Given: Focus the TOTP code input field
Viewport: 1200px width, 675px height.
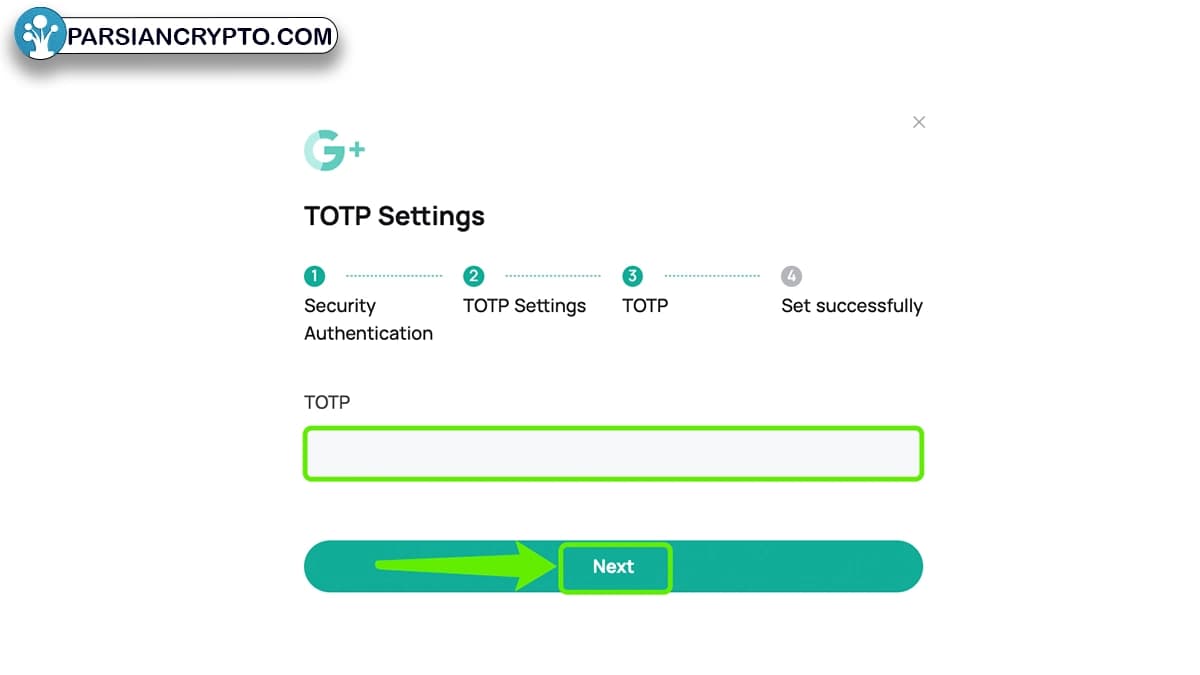Looking at the screenshot, I should [x=612, y=454].
